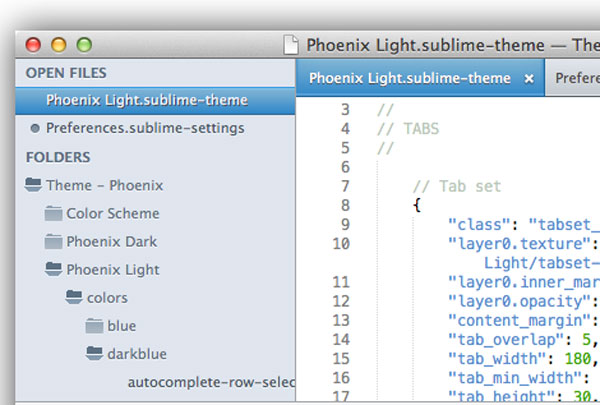The width and height of the screenshot is (600, 405).
Task: Collapse the Phoenix Light folder icon
Action: pyautogui.click(x=54, y=269)
